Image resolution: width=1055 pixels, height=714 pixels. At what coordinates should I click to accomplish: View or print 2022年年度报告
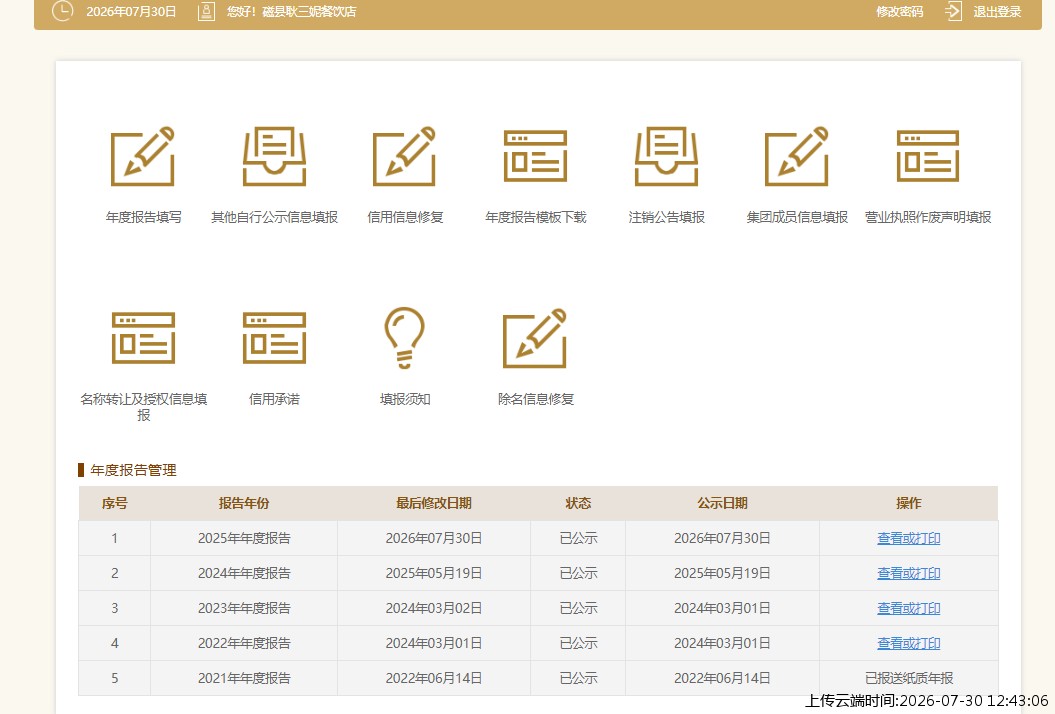(908, 643)
